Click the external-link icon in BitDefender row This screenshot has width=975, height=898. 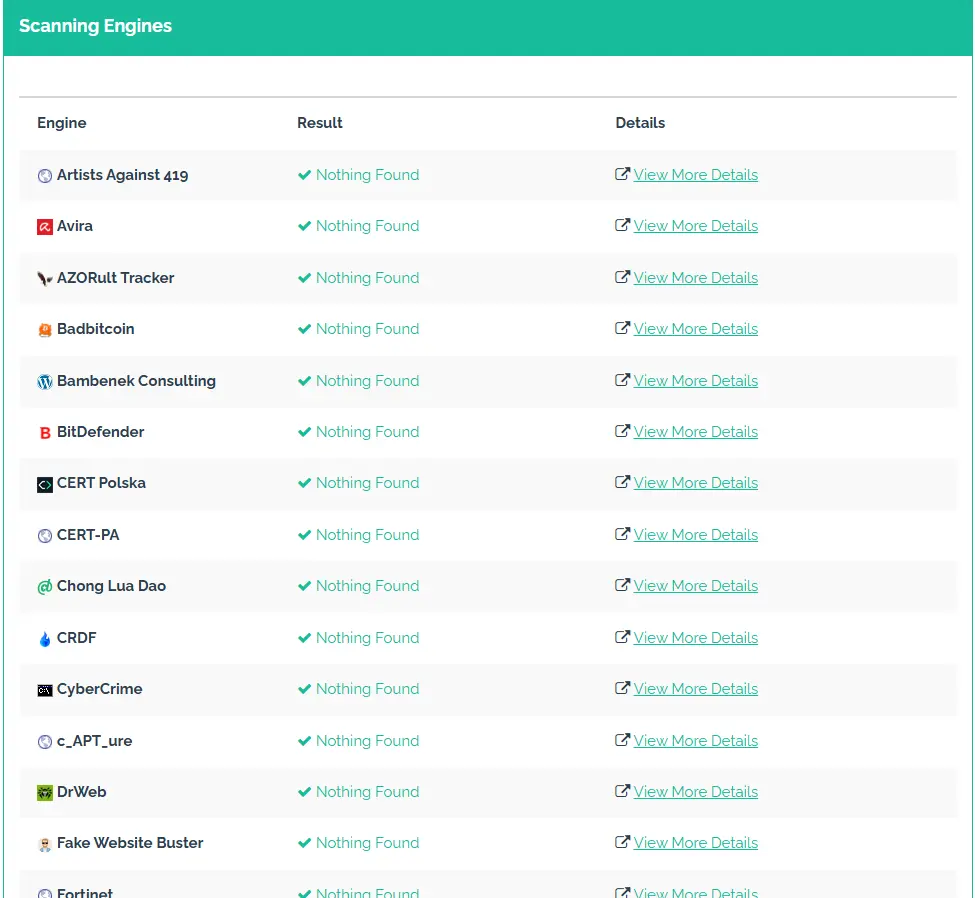click(622, 431)
